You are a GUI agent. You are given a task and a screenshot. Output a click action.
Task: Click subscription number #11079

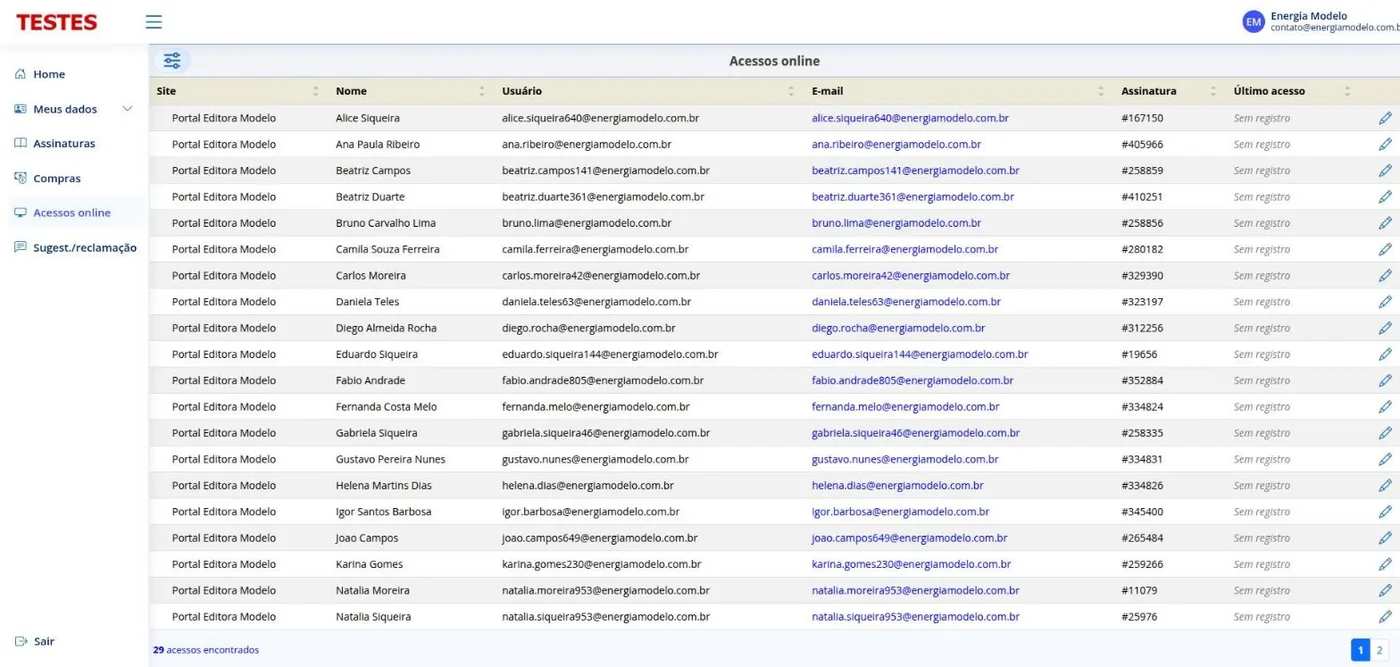(x=1139, y=590)
